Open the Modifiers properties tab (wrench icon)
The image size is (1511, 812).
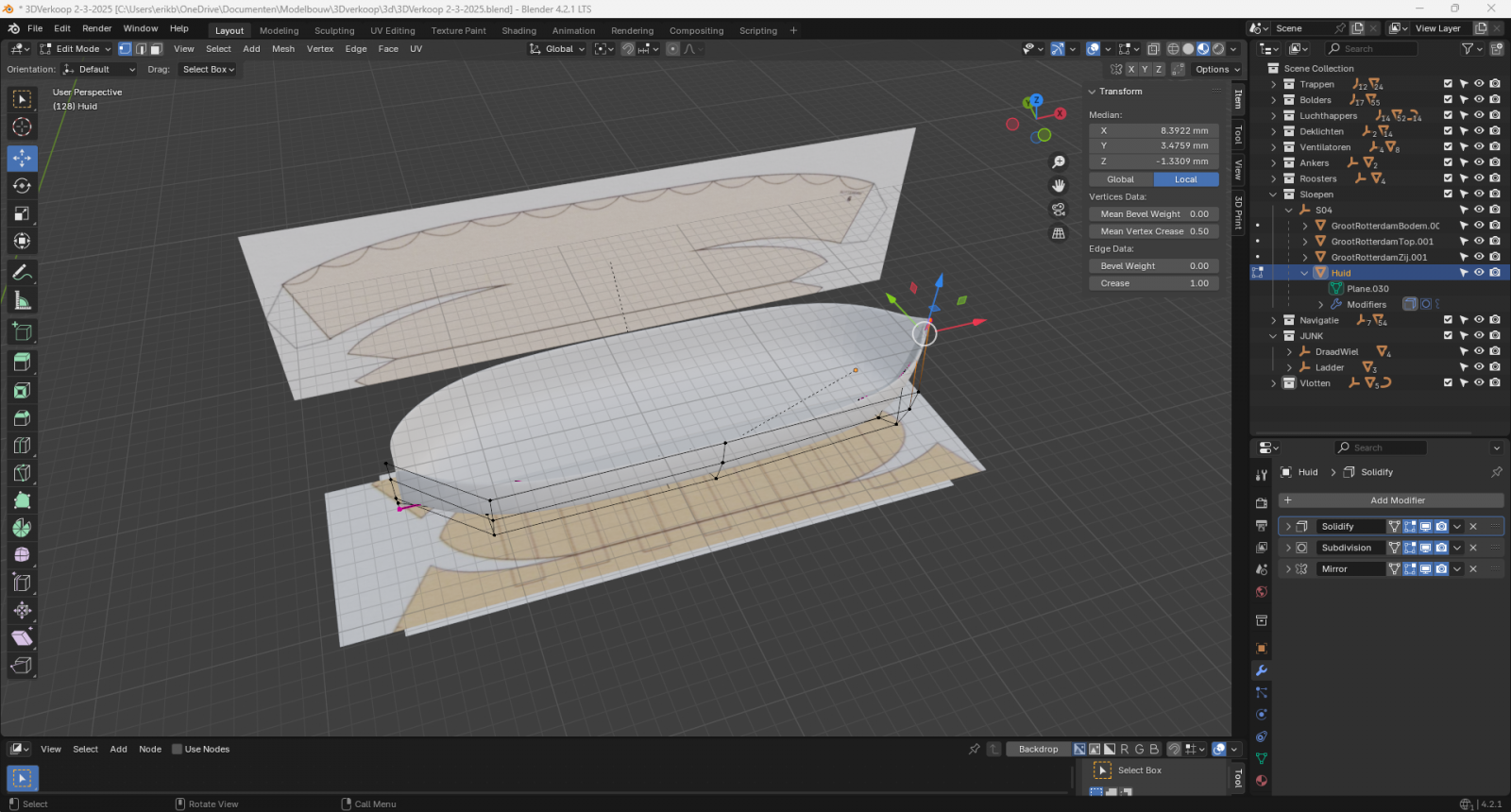click(1261, 670)
